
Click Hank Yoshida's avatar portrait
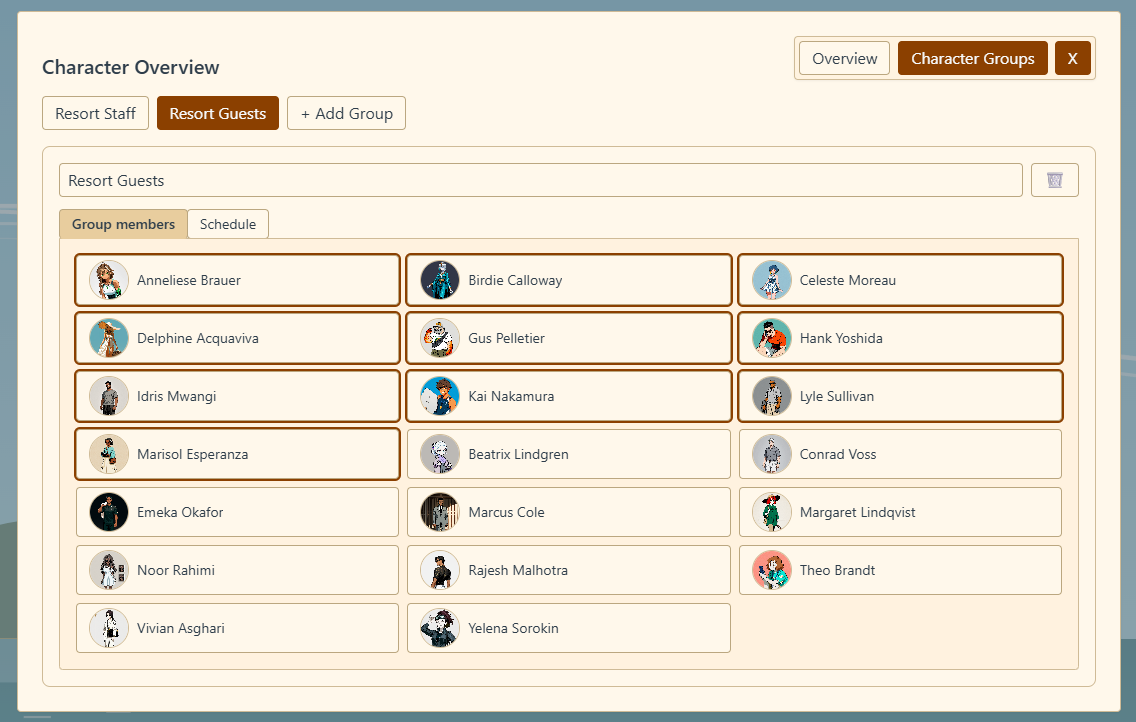pos(772,338)
